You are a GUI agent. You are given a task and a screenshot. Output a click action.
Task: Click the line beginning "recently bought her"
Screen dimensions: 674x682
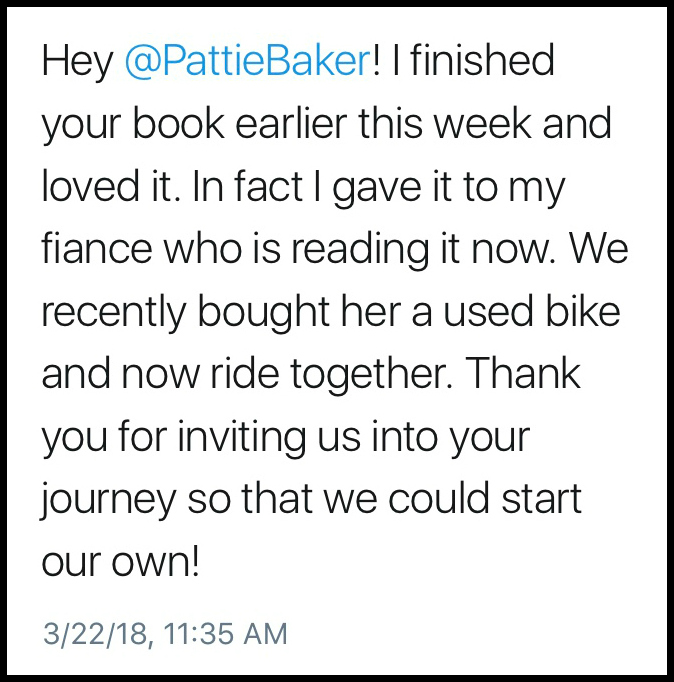(330, 311)
